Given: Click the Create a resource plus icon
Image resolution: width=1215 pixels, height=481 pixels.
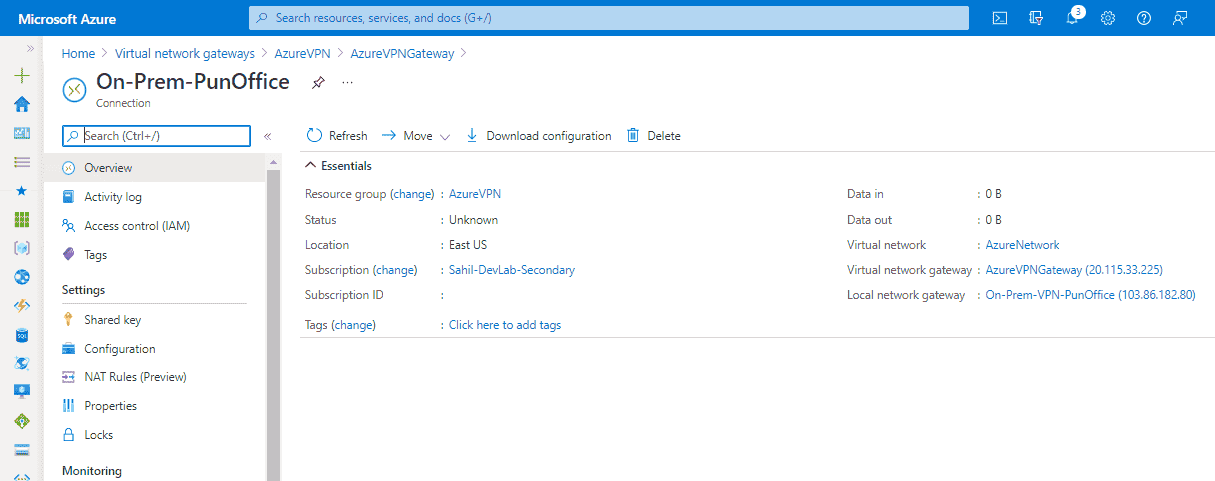Looking at the screenshot, I should pyautogui.click(x=22, y=76).
